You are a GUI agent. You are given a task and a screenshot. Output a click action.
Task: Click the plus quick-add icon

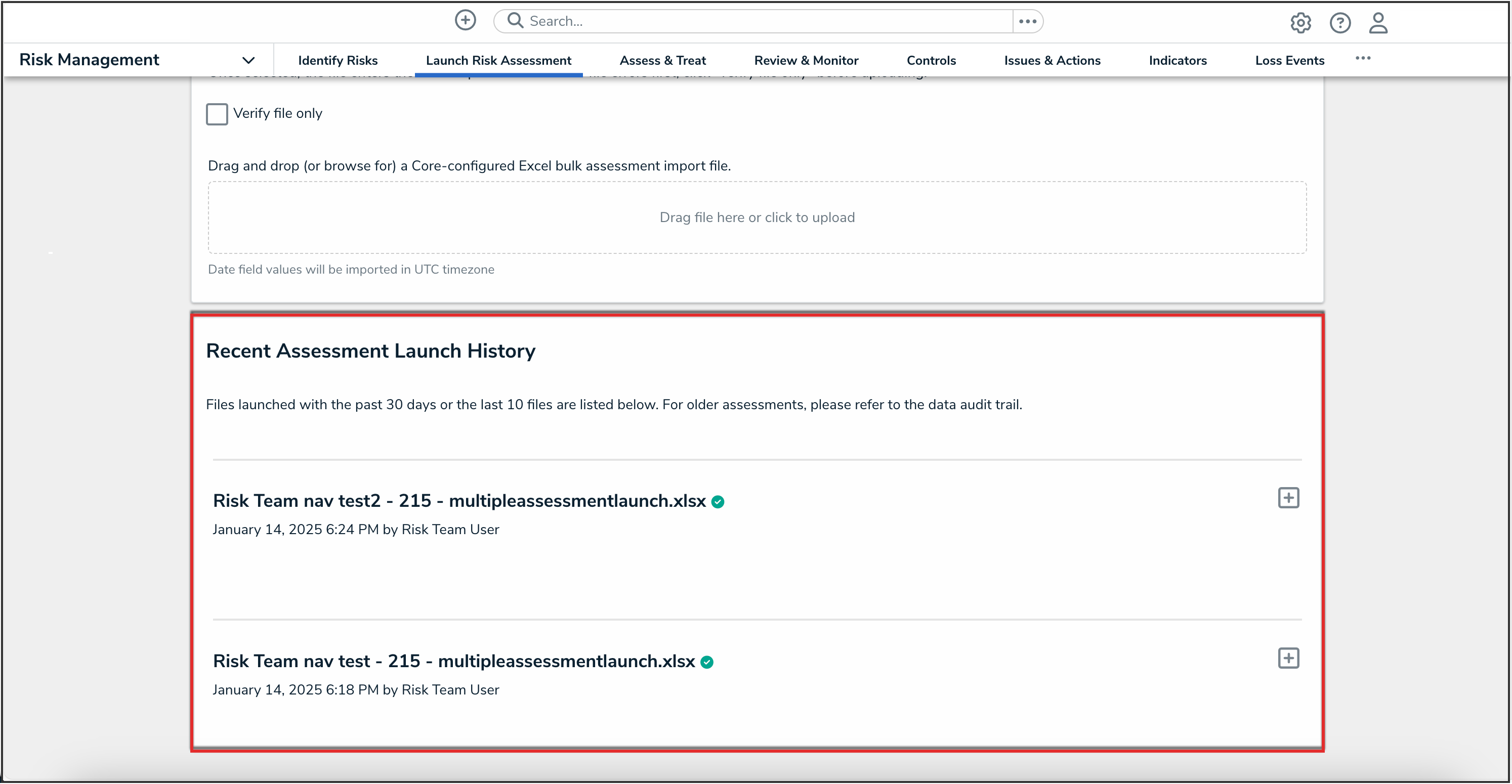(465, 21)
